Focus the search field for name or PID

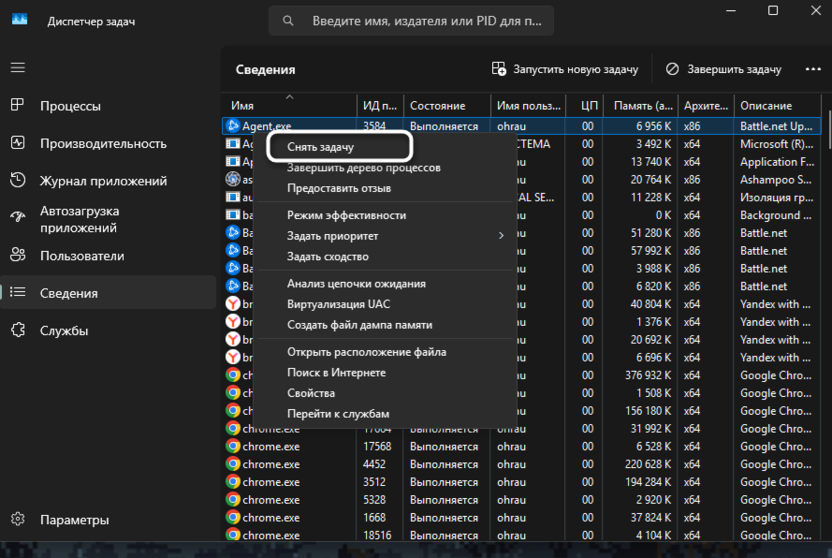coord(411,21)
